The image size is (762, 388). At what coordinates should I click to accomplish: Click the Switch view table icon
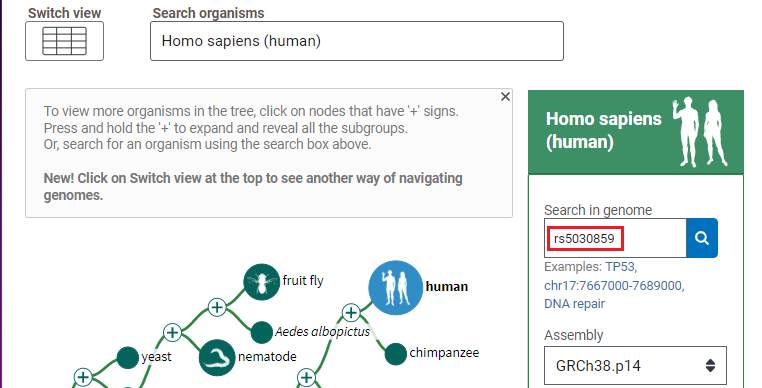tap(64, 41)
